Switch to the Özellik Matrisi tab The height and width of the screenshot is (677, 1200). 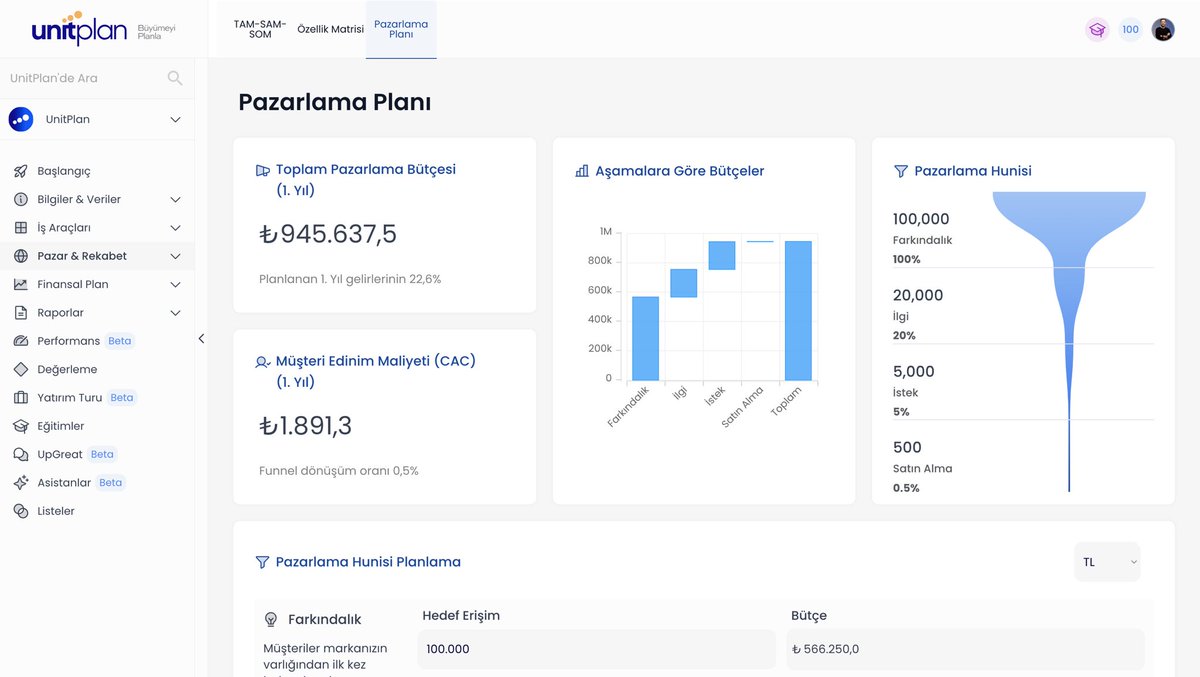click(330, 29)
